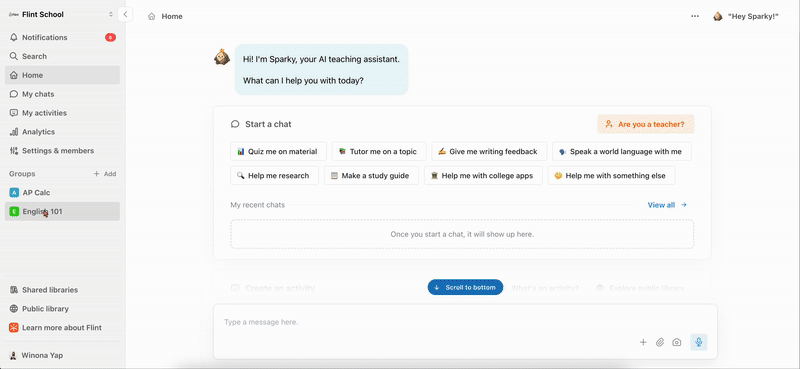Click the Scroll to bottom button
This screenshot has height=369, width=800.
click(x=465, y=287)
